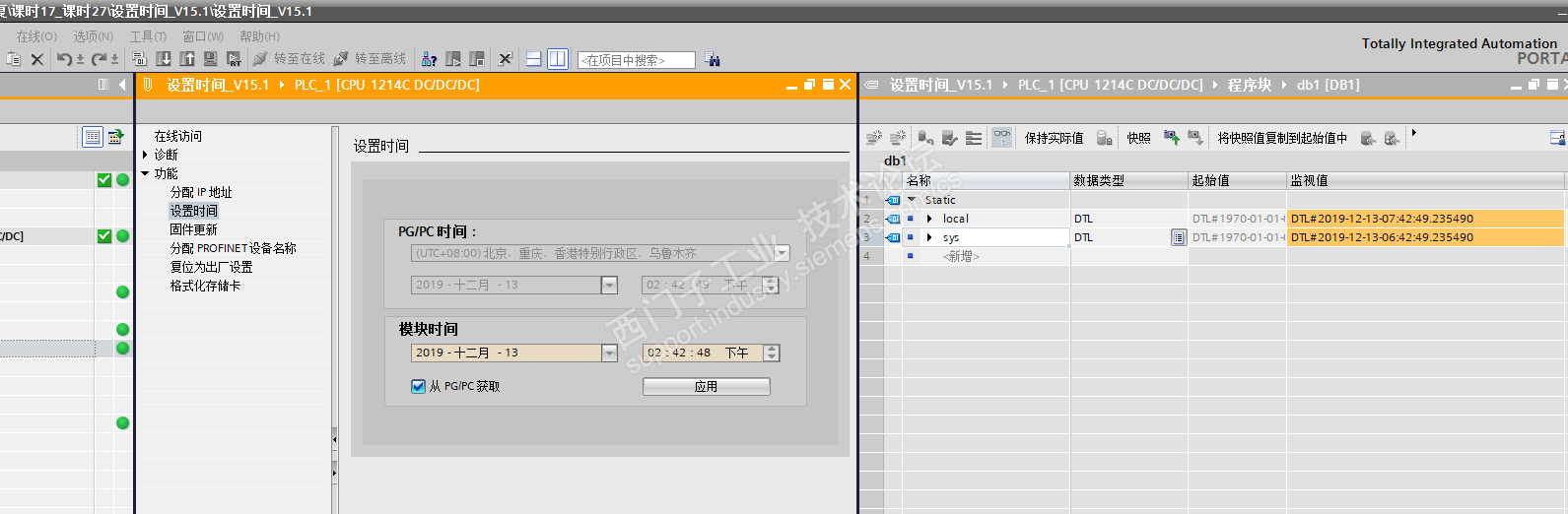Open the 窗口(W) menu
The width and height of the screenshot is (1568, 514).
coord(203,36)
